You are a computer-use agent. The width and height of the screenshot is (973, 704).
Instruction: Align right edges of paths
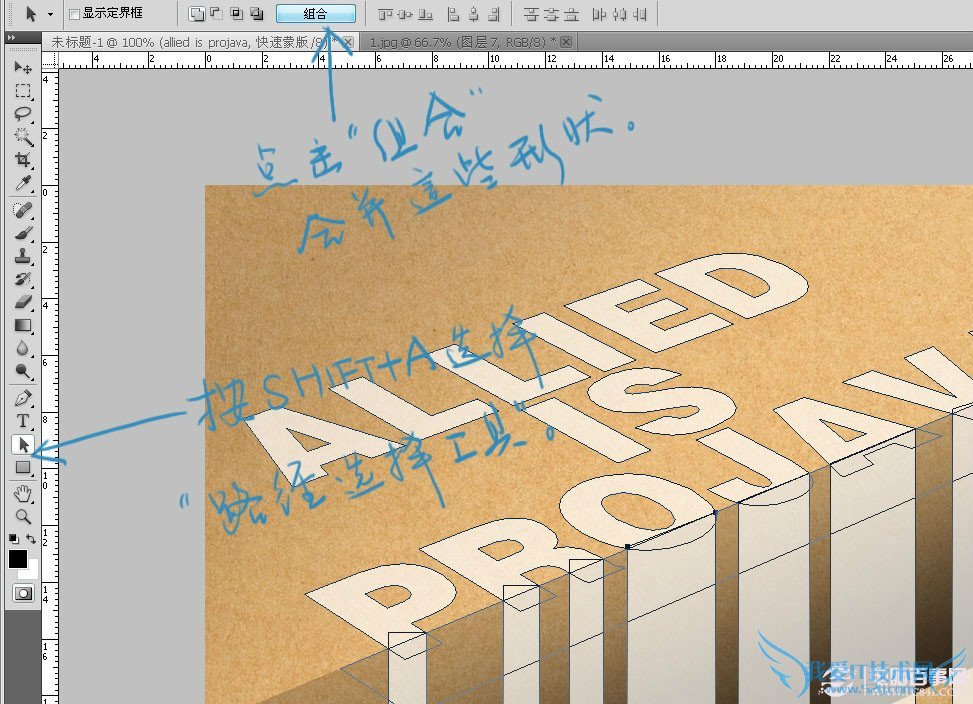(x=493, y=14)
